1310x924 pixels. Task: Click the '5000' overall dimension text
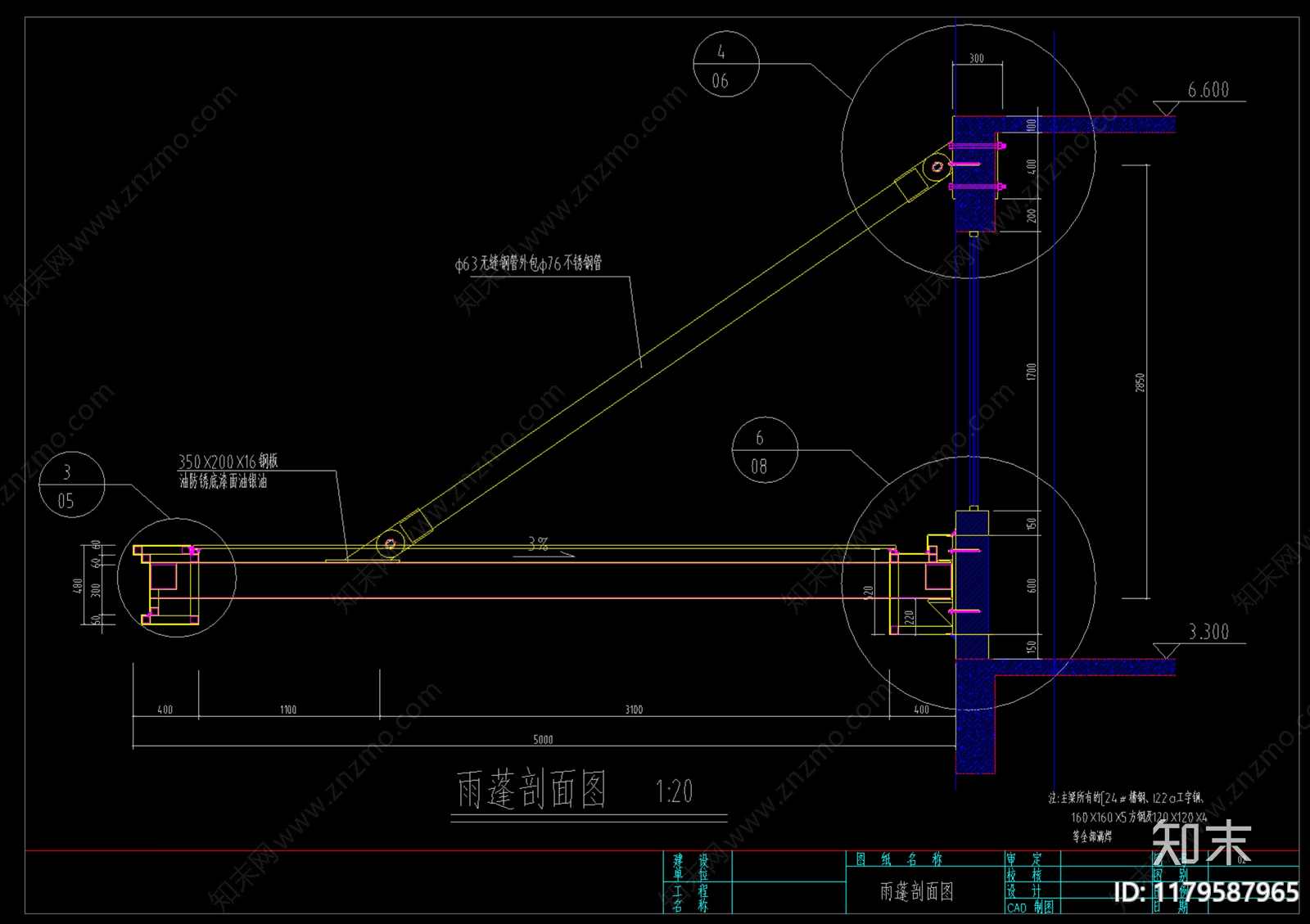(544, 740)
